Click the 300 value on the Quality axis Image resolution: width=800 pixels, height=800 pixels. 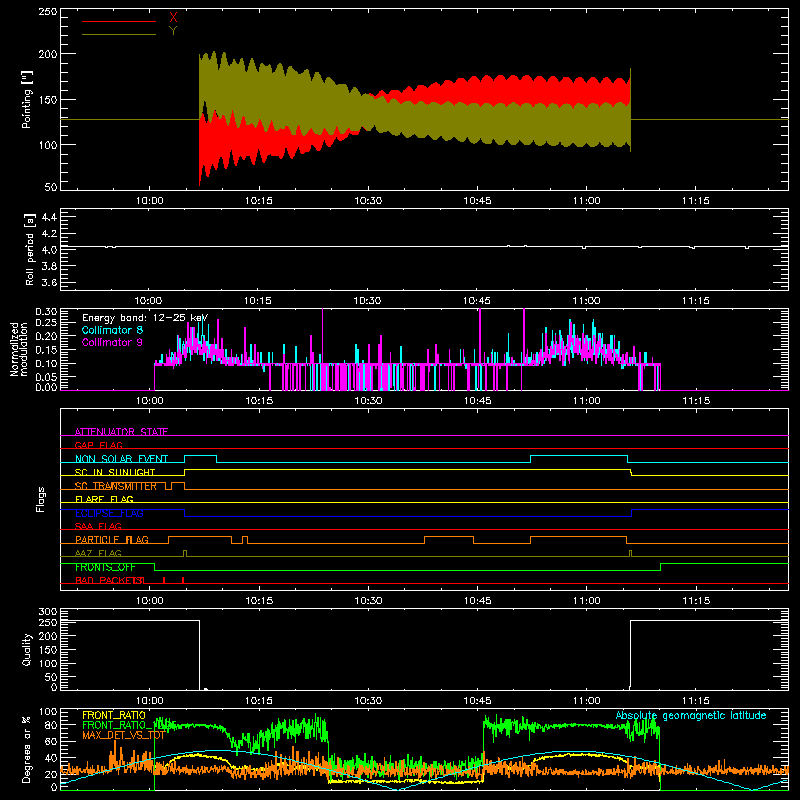click(x=48, y=612)
